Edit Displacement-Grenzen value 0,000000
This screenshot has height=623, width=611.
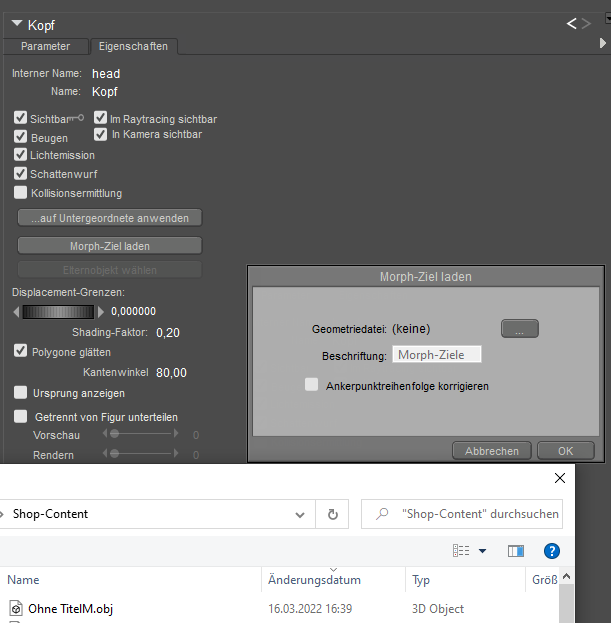pyautogui.click(x=133, y=312)
